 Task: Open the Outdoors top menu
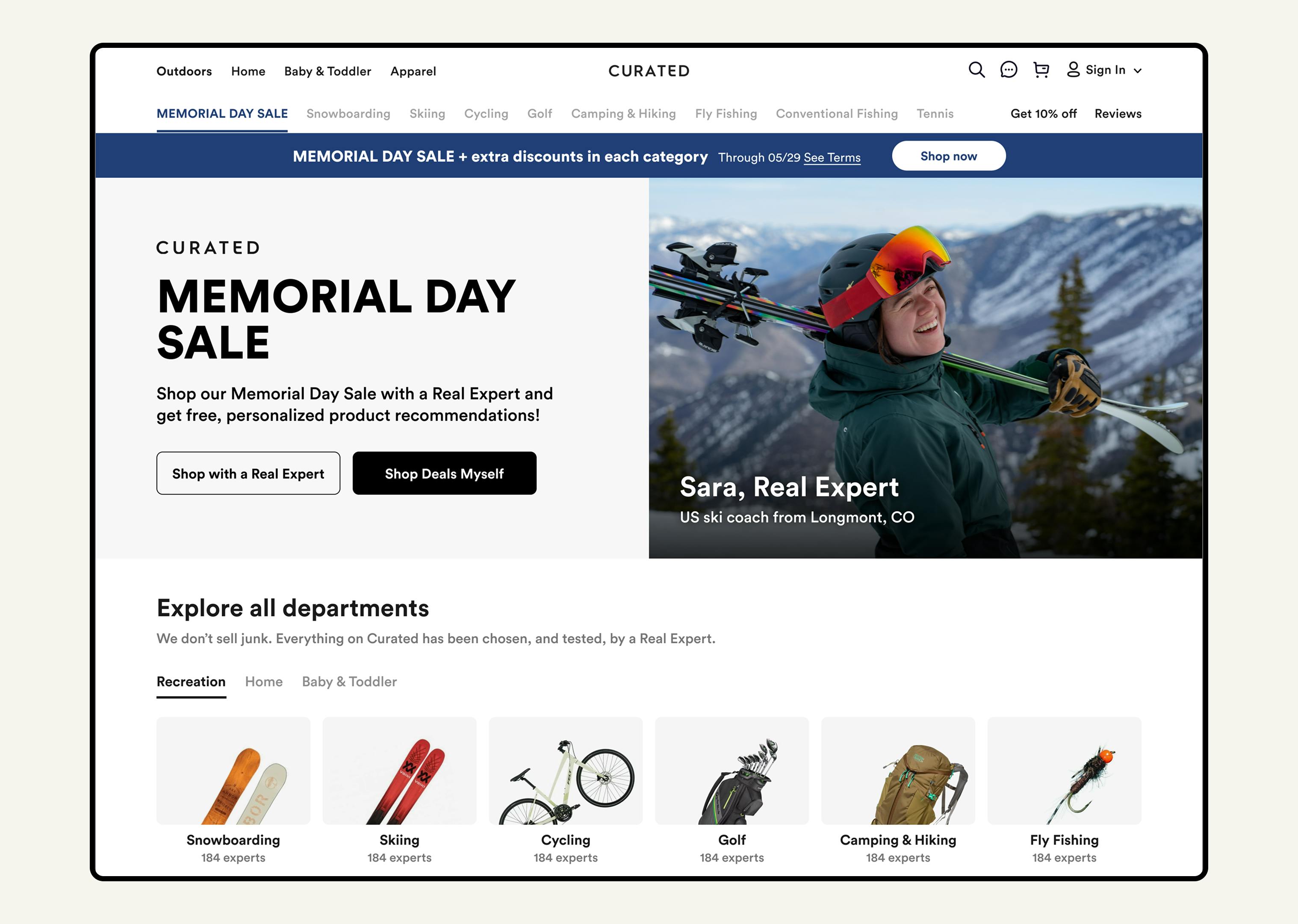[x=184, y=71]
